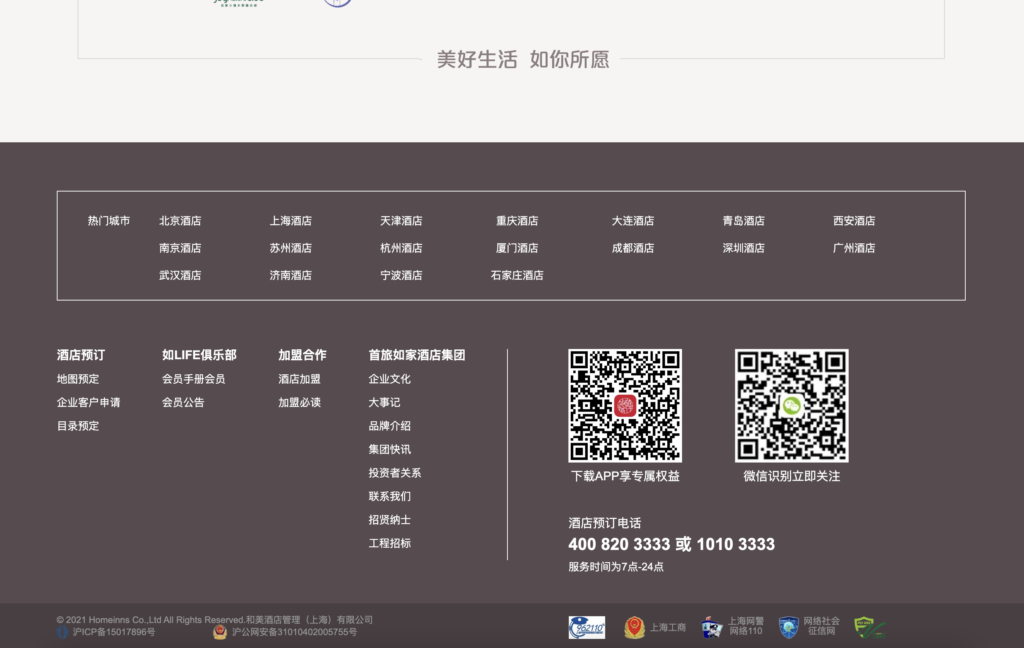The height and width of the screenshot is (648, 1024).
Task: Open the green shield certification icon
Action: click(870, 628)
